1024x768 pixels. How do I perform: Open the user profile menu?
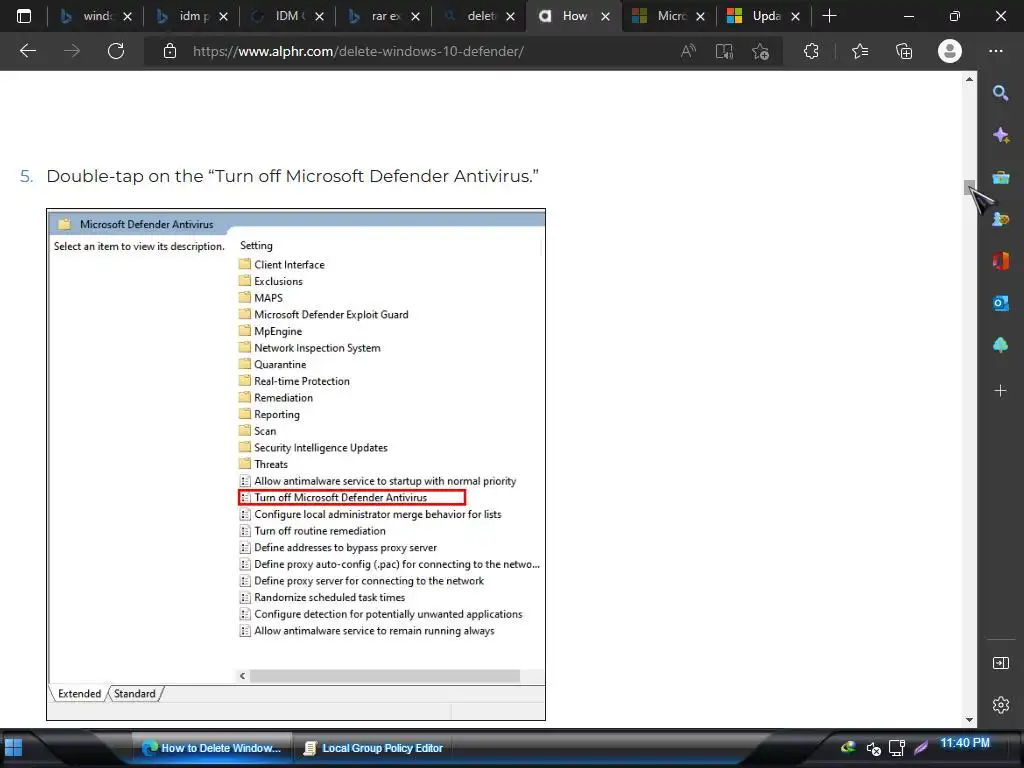[x=950, y=51]
